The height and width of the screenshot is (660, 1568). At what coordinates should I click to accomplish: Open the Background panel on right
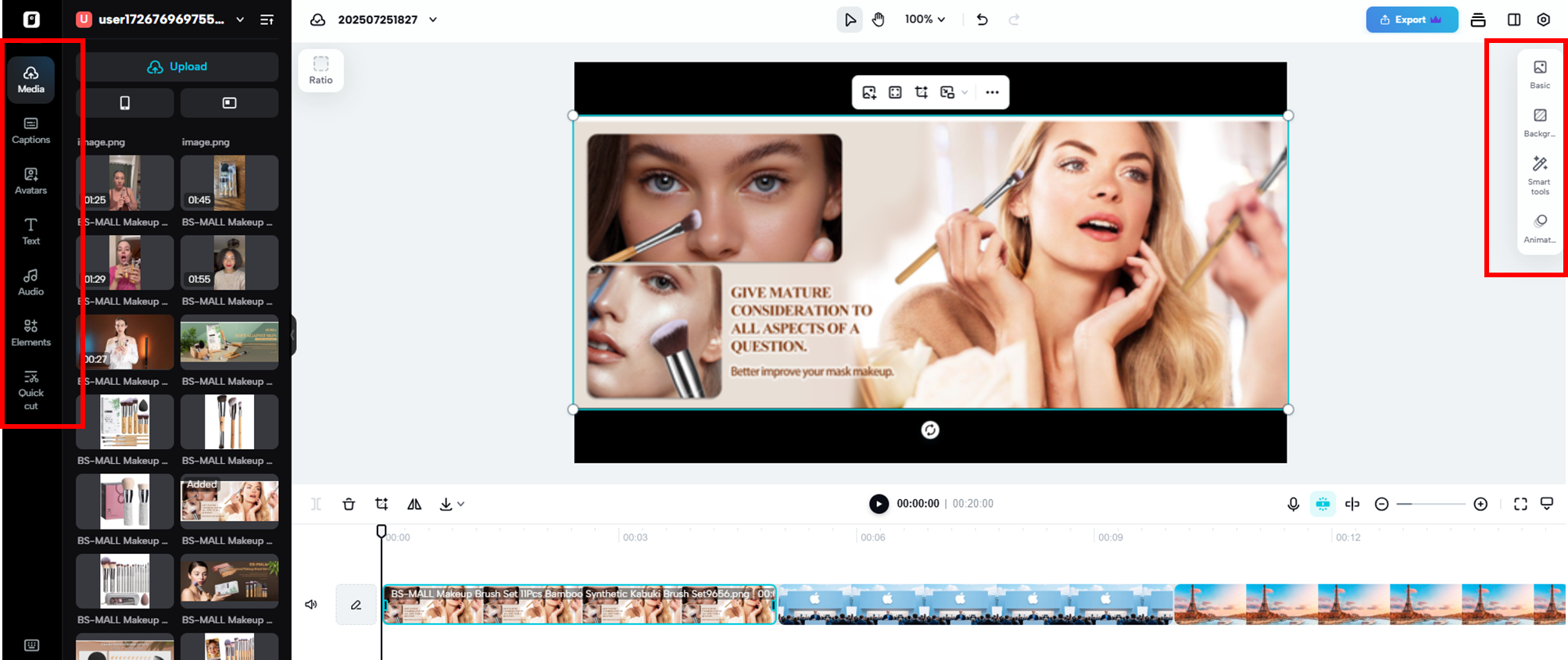pyautogui.click(x=1540, y=123)
